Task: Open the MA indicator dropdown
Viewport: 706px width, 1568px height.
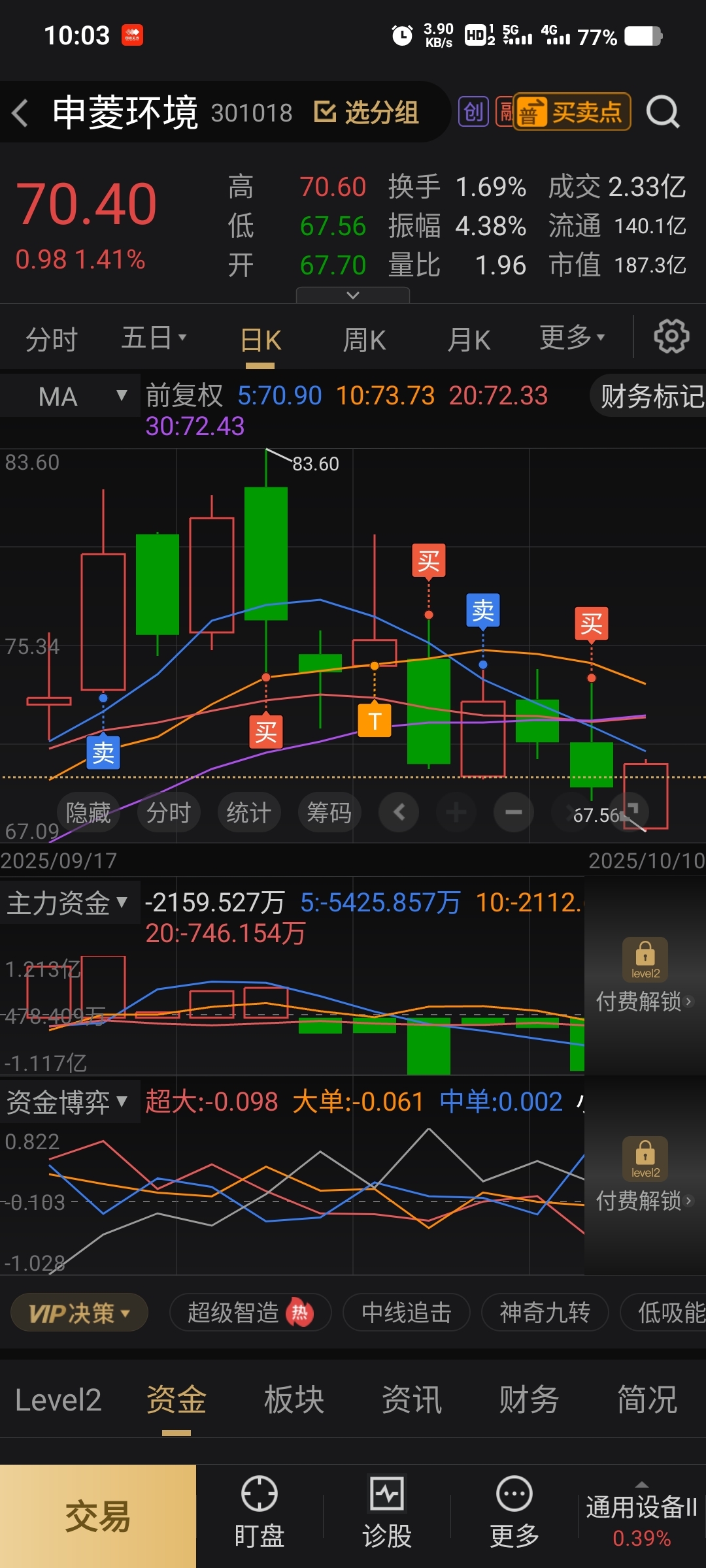Action: 70,396
